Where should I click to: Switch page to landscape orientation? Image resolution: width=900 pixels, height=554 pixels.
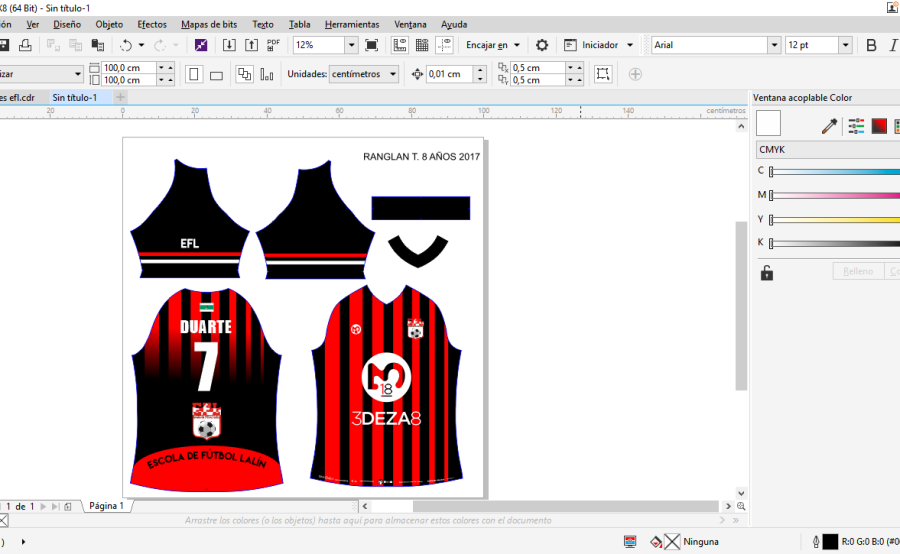pos(217,74)
